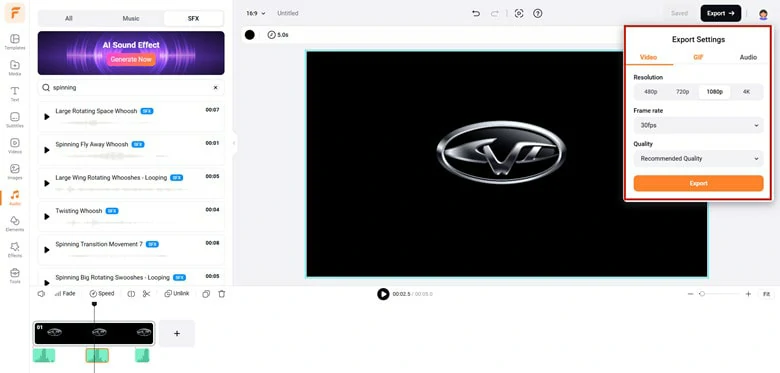Click the FlexClip logo icon
Viewport: 780px width, 373px height.
(15, 13)
